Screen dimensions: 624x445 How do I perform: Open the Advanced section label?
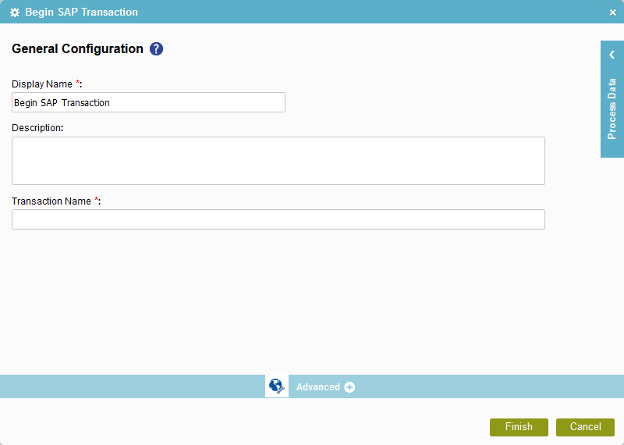point(318,387)
